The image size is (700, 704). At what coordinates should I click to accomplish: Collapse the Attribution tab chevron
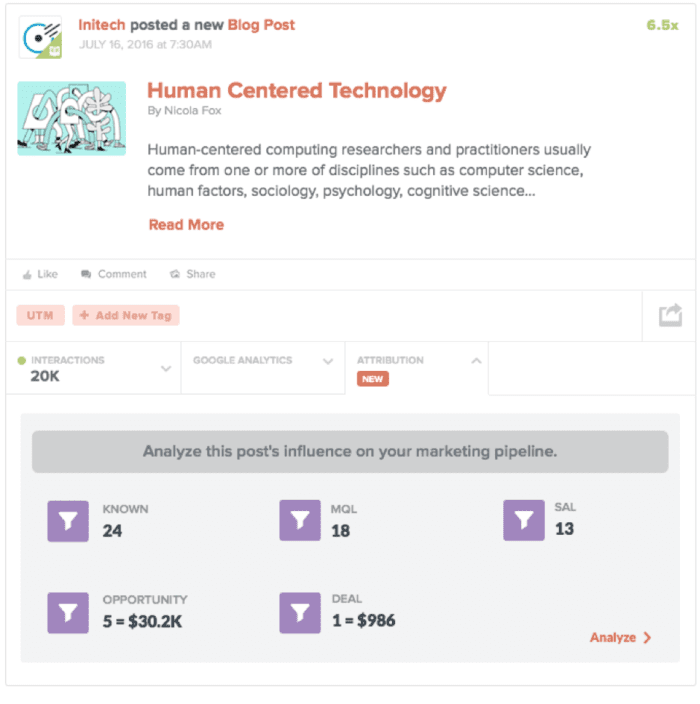[x=476, y=361]
